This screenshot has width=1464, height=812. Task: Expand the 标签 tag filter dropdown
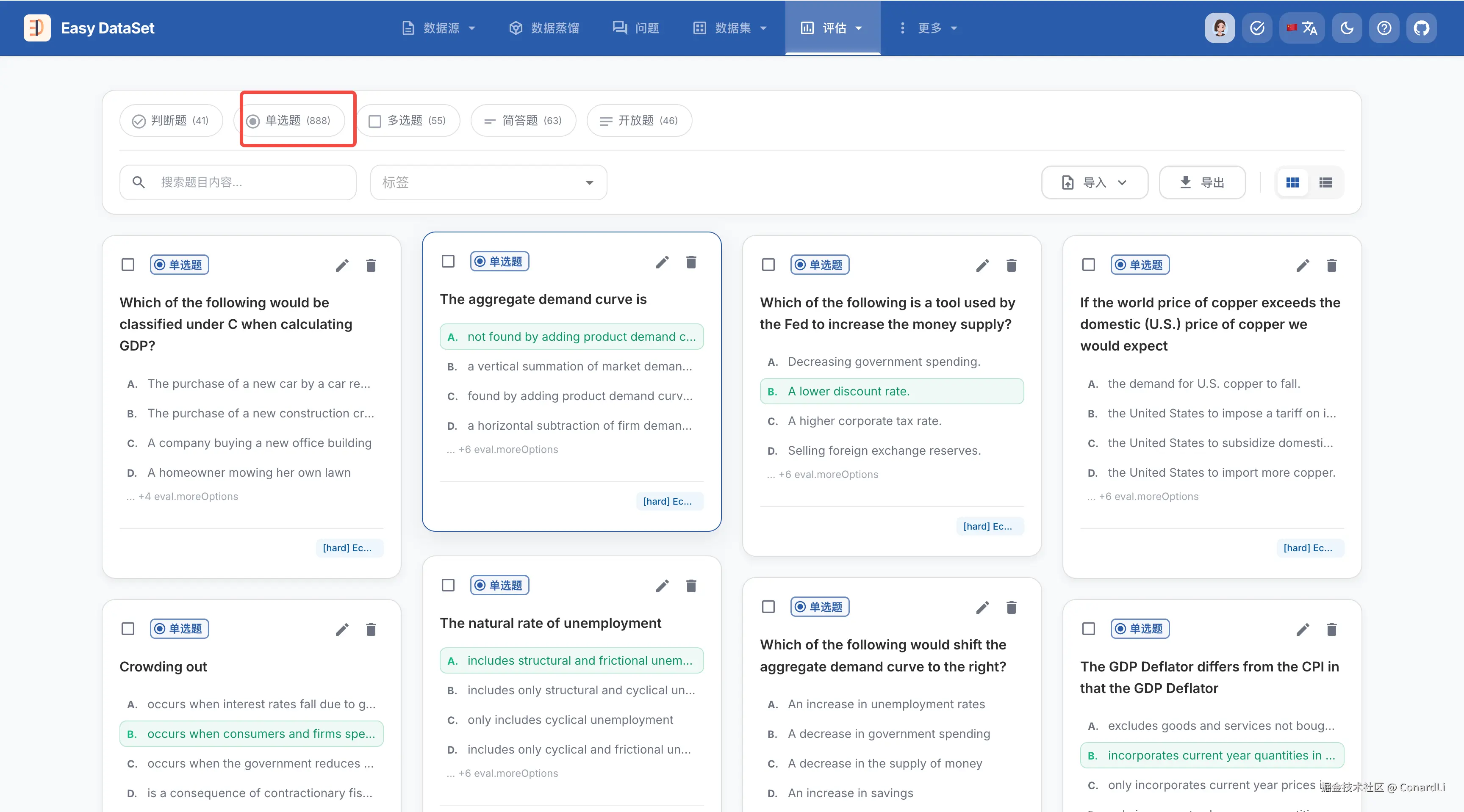click(488, 182)
